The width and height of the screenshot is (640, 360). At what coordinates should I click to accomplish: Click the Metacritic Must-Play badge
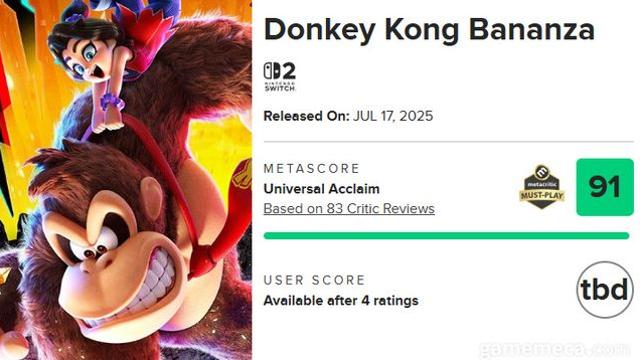tap(542, 187)
